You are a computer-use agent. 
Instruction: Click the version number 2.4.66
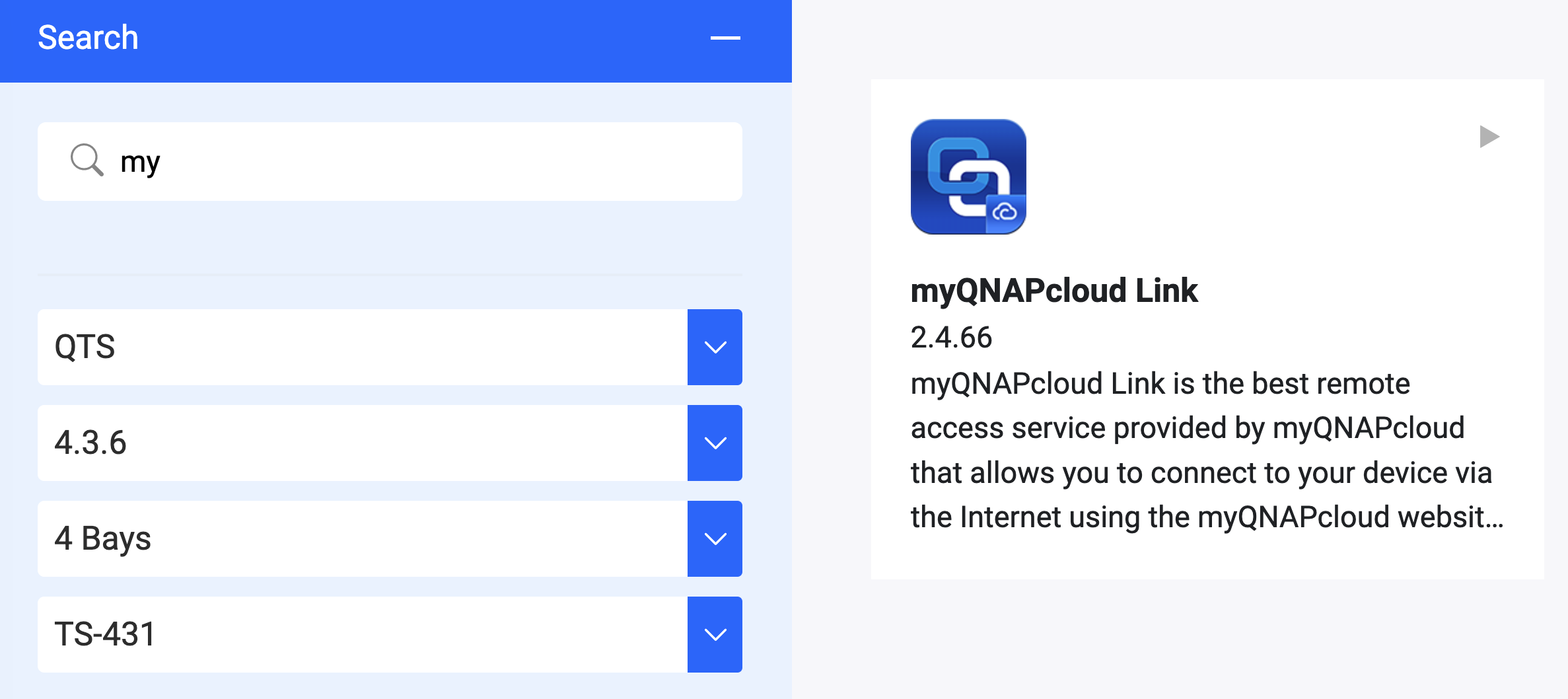click(x=951, y=338)
